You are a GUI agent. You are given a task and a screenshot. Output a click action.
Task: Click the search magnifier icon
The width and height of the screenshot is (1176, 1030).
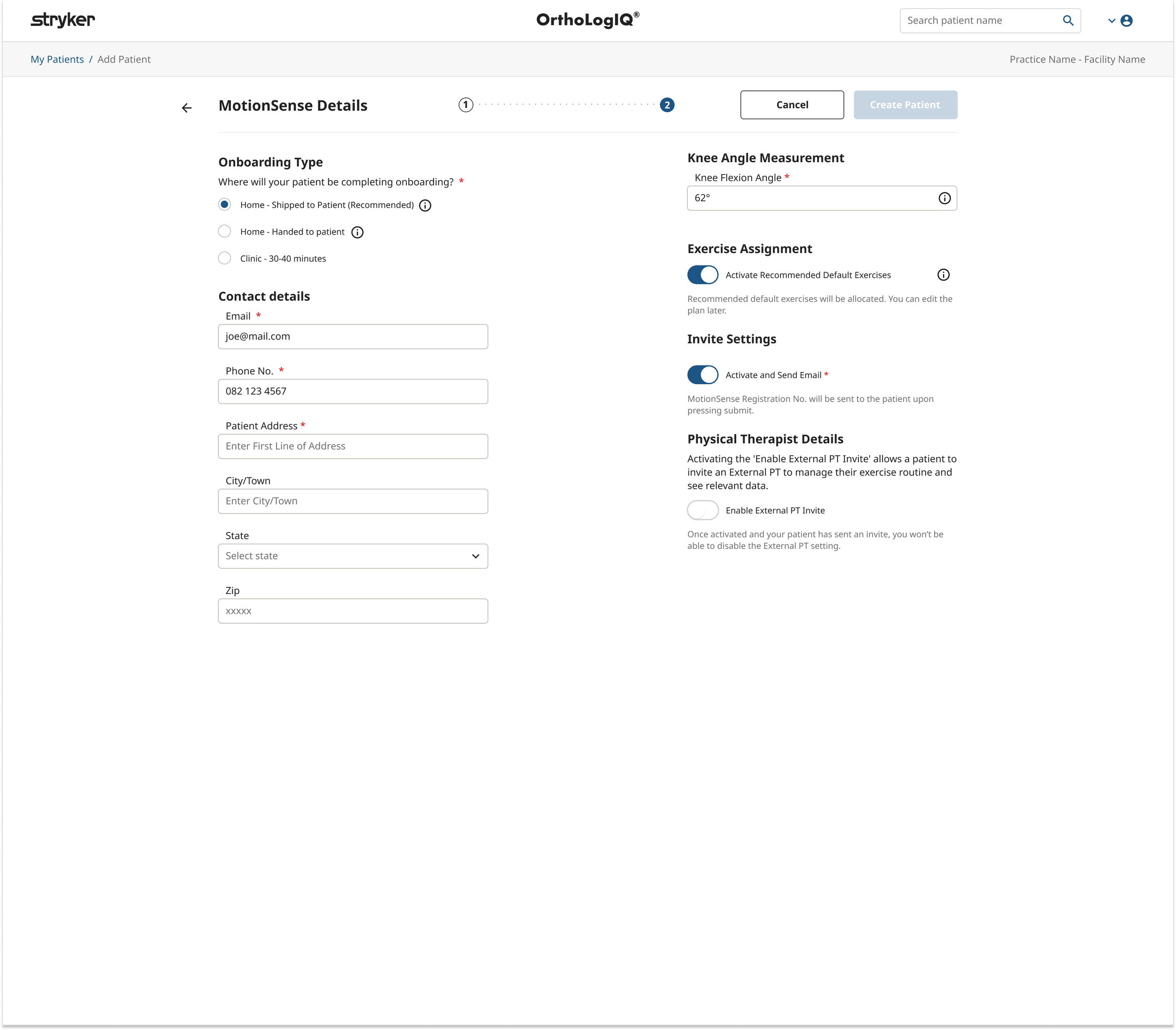pyautogui.click(x=1068, y=21)
